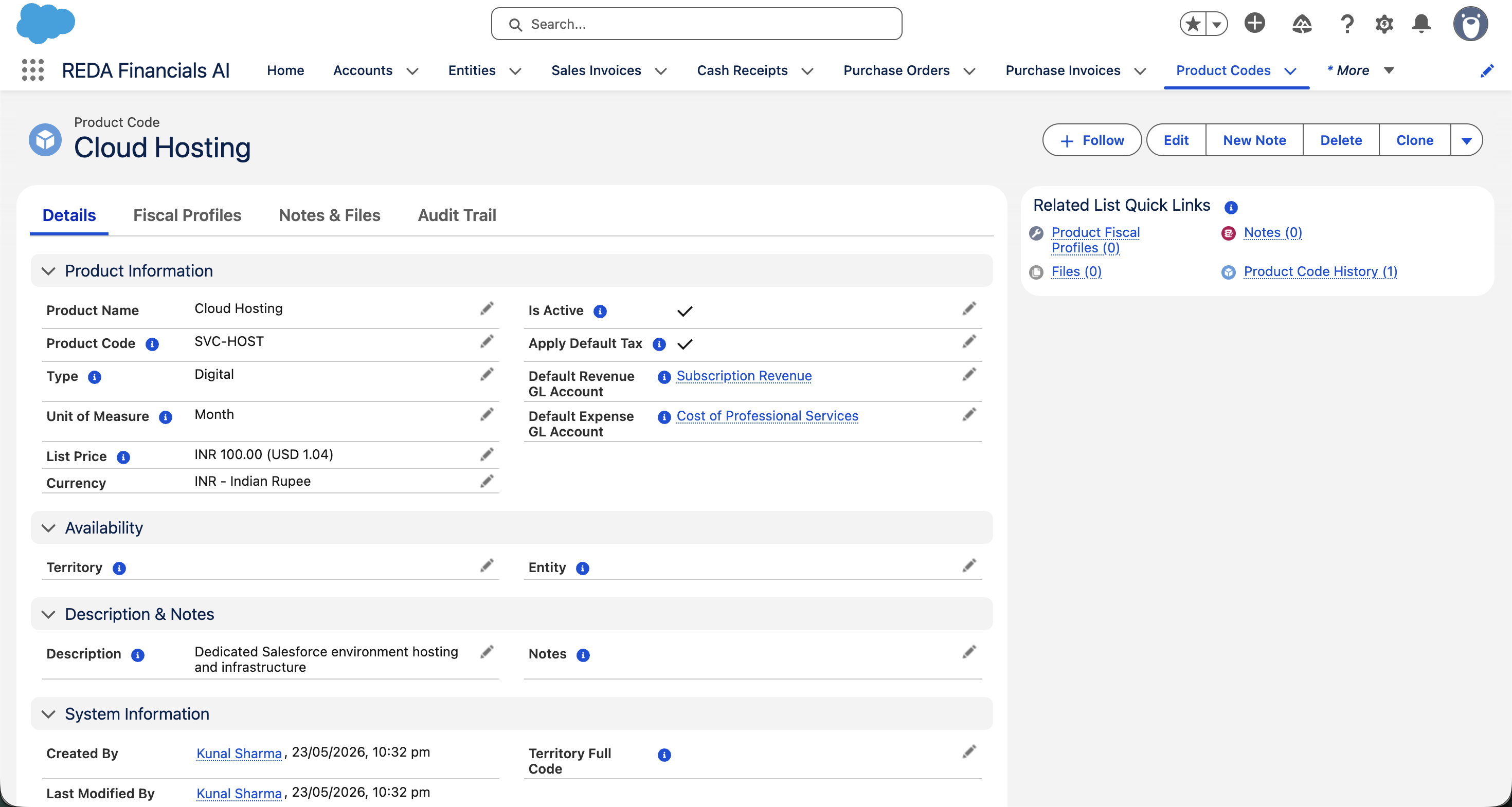Open the Accounts tab dropdown chevron

(412, 71)
